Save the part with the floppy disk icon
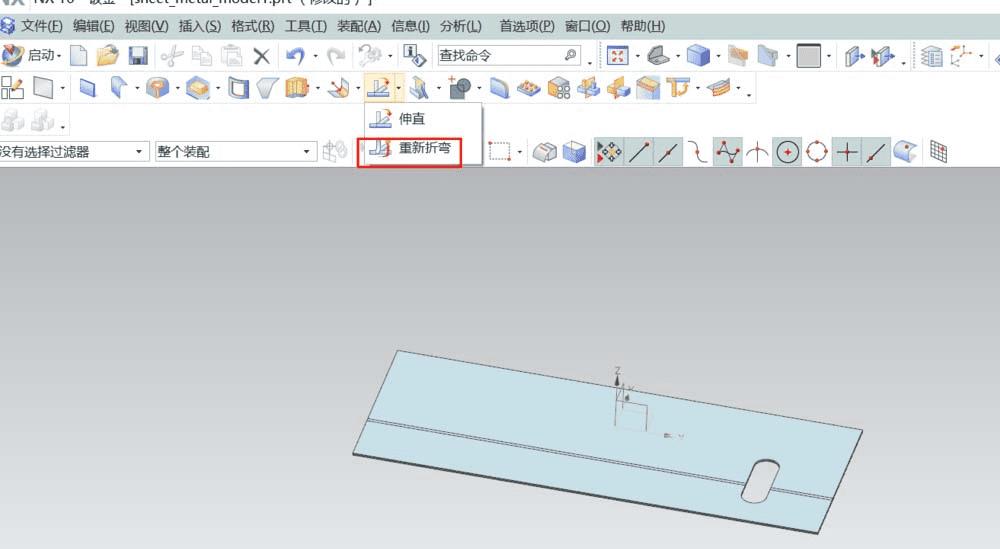Screen dimensions: 1000x549 click(138, 56)
